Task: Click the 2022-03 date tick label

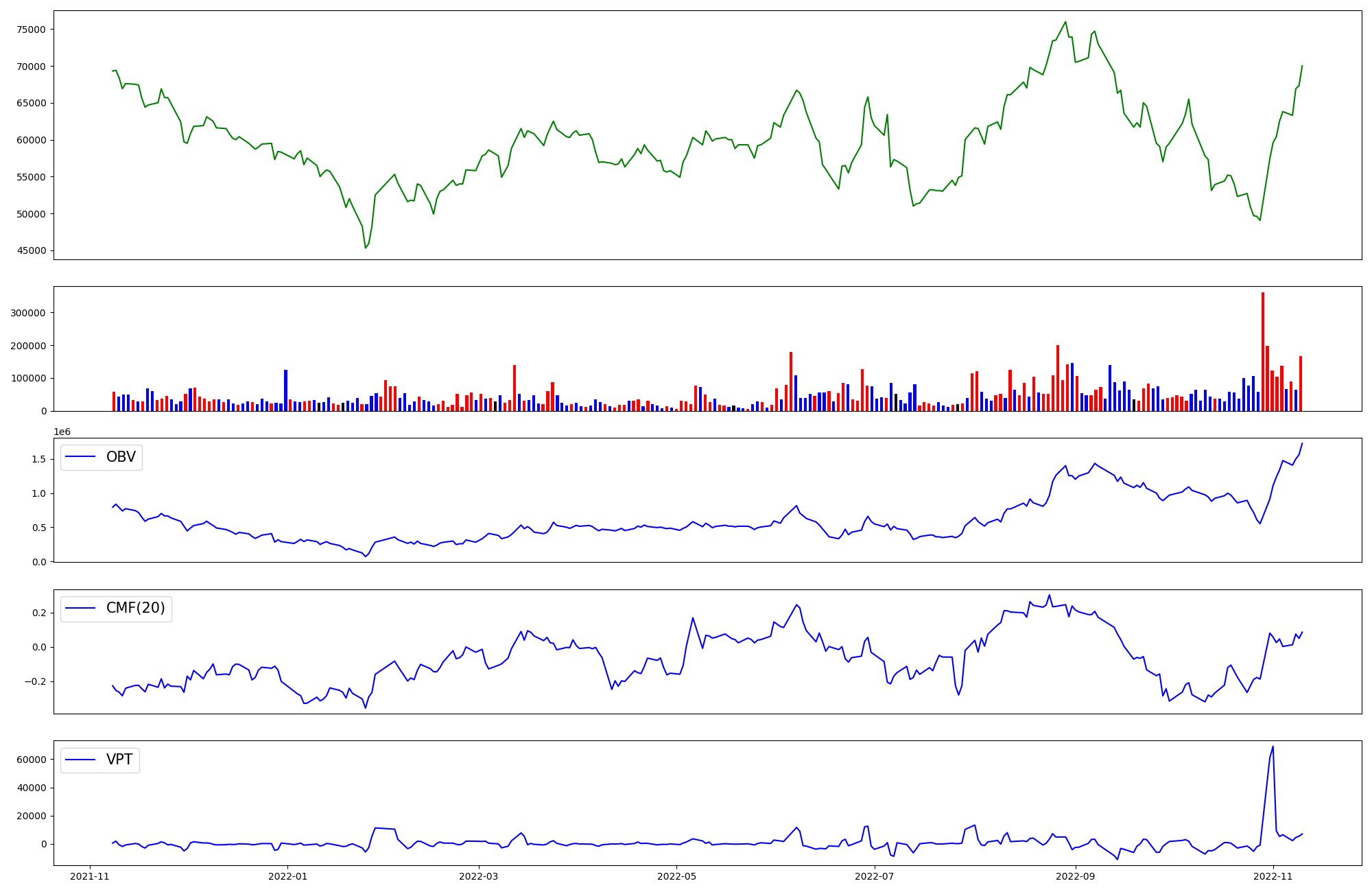Action: [x=478, y=876]
